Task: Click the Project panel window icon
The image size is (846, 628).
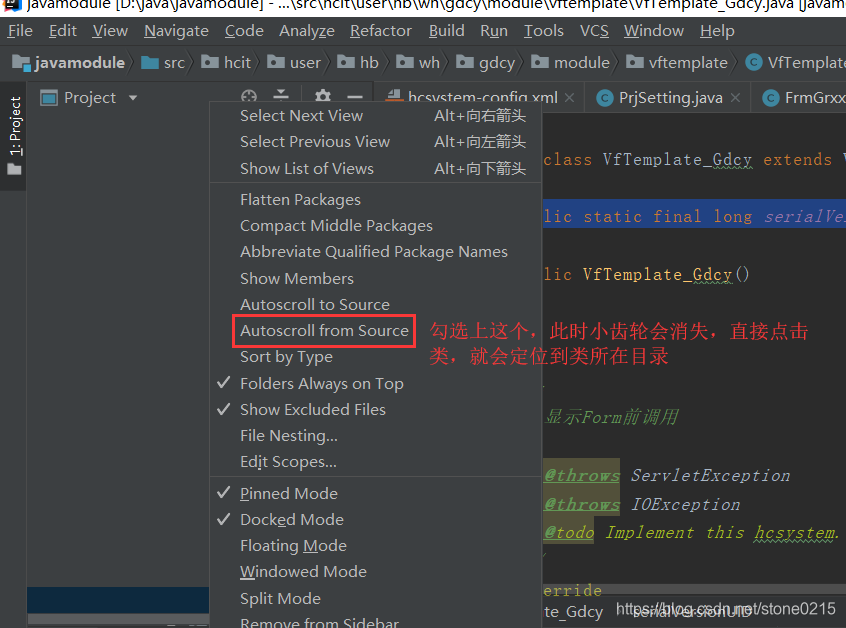Action: click(x=49, y=98)
